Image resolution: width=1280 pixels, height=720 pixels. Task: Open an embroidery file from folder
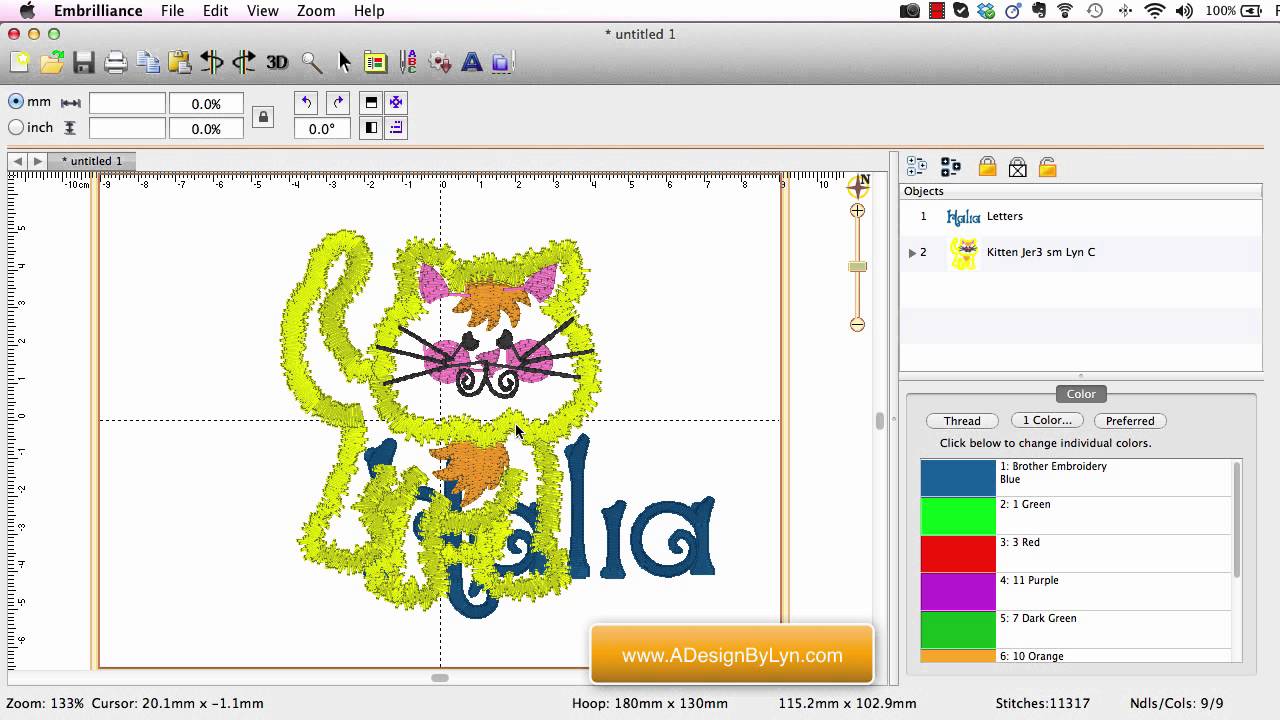point(52,62)
